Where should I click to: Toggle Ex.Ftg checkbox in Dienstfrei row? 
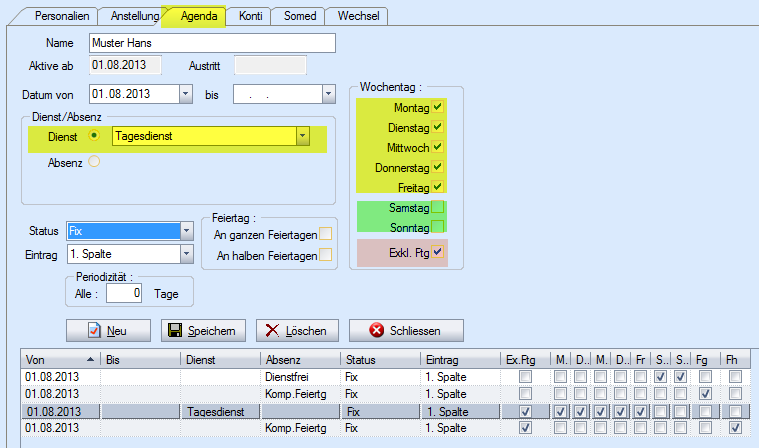(x=525, y=376)
